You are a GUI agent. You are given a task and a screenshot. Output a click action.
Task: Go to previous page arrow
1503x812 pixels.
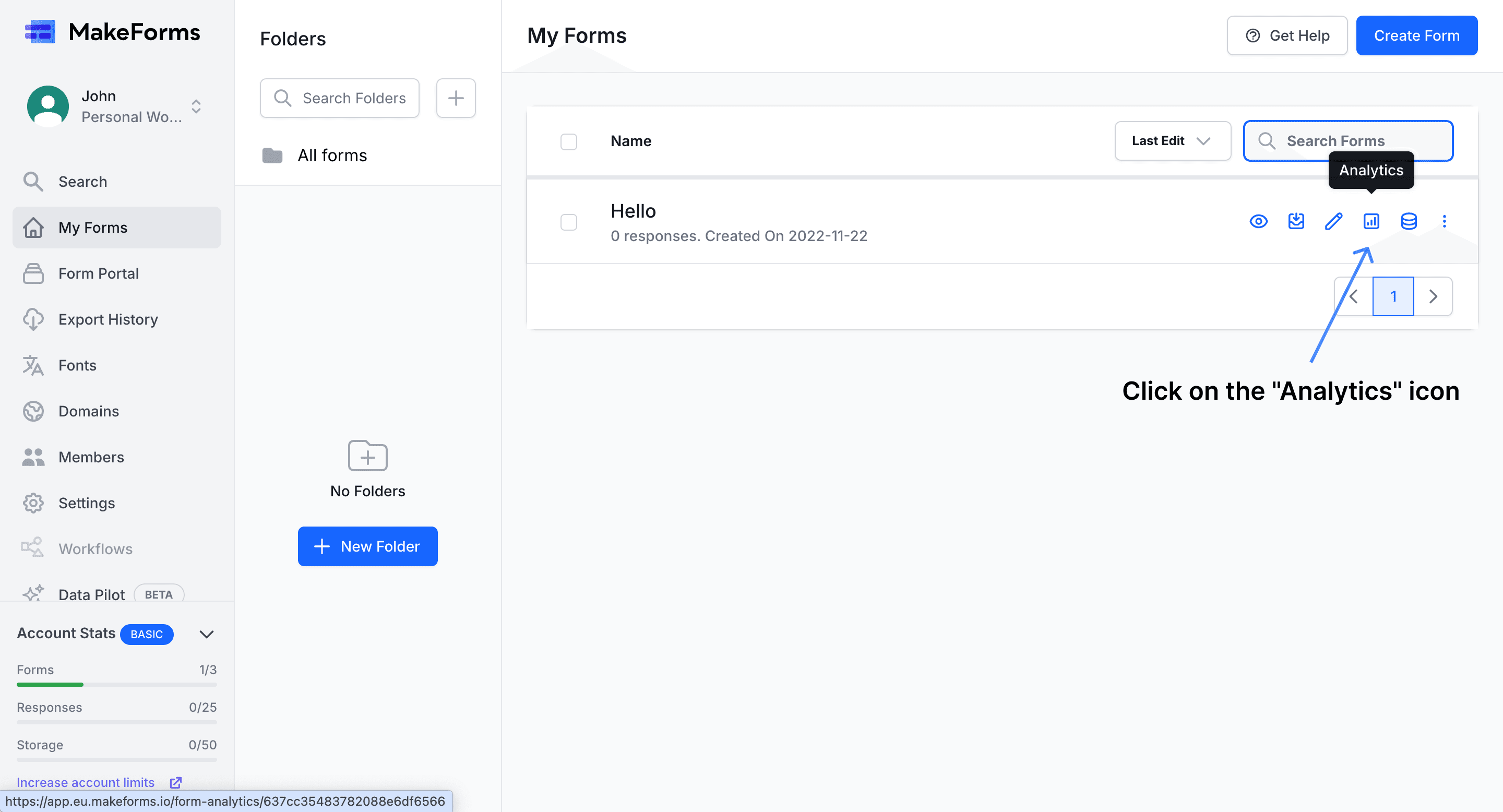[x=1354, y=296]
